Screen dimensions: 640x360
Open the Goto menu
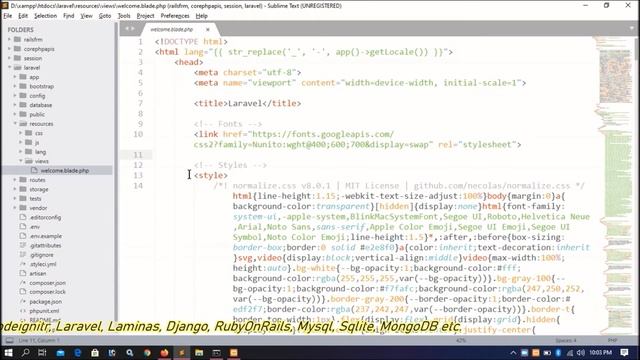[105, 16]
